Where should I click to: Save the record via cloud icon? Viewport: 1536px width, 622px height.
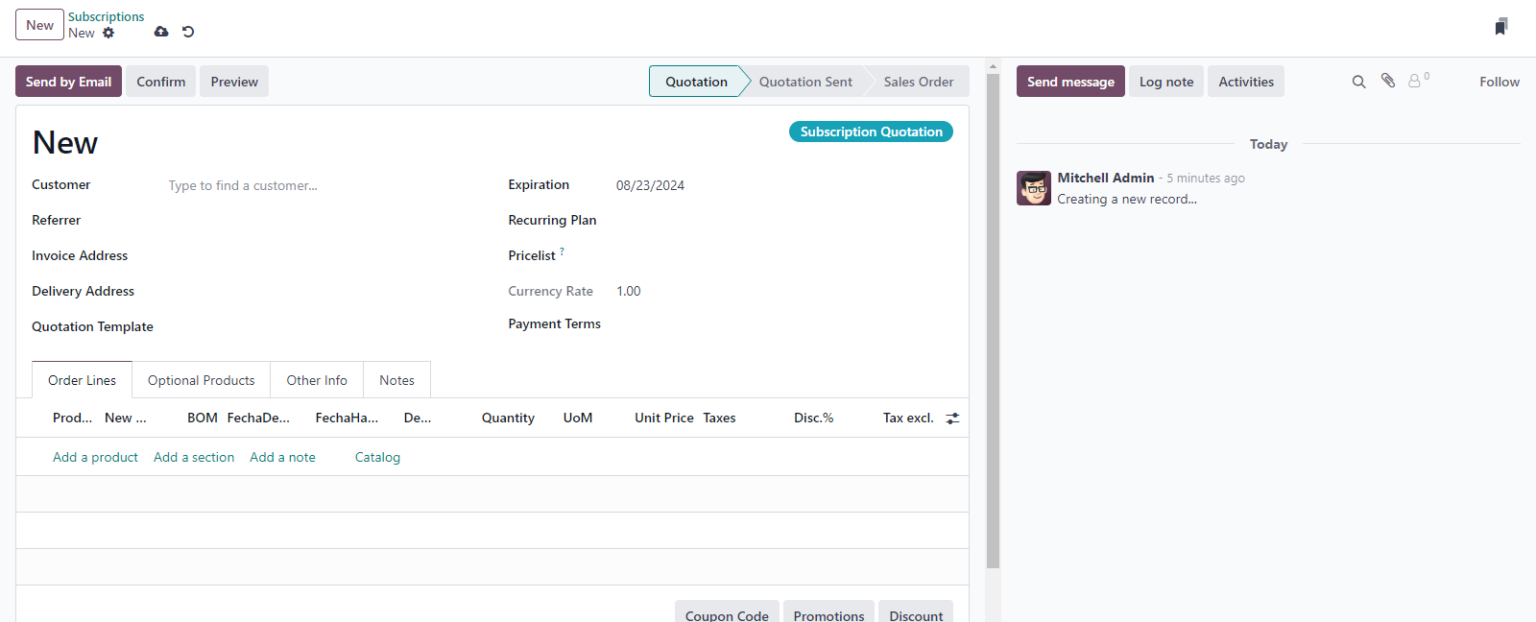tap(160, 32)
